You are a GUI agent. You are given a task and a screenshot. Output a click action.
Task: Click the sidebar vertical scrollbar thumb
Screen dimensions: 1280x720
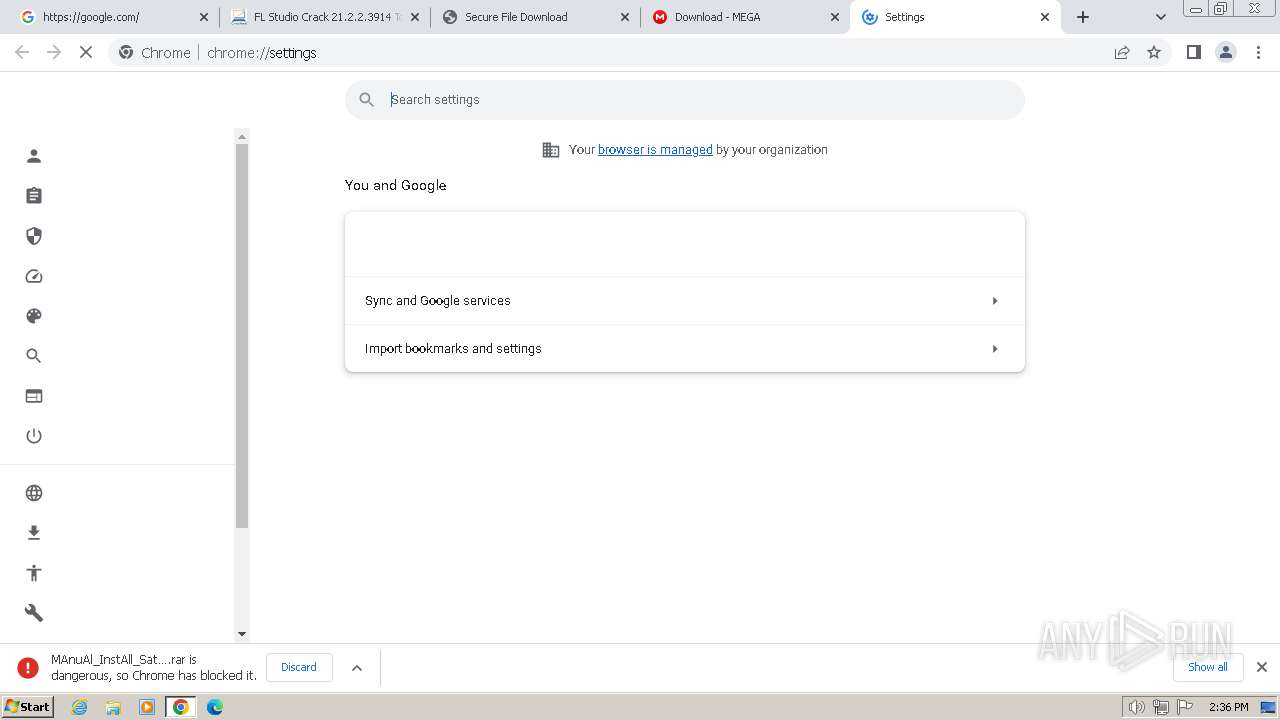coord(241,335)
